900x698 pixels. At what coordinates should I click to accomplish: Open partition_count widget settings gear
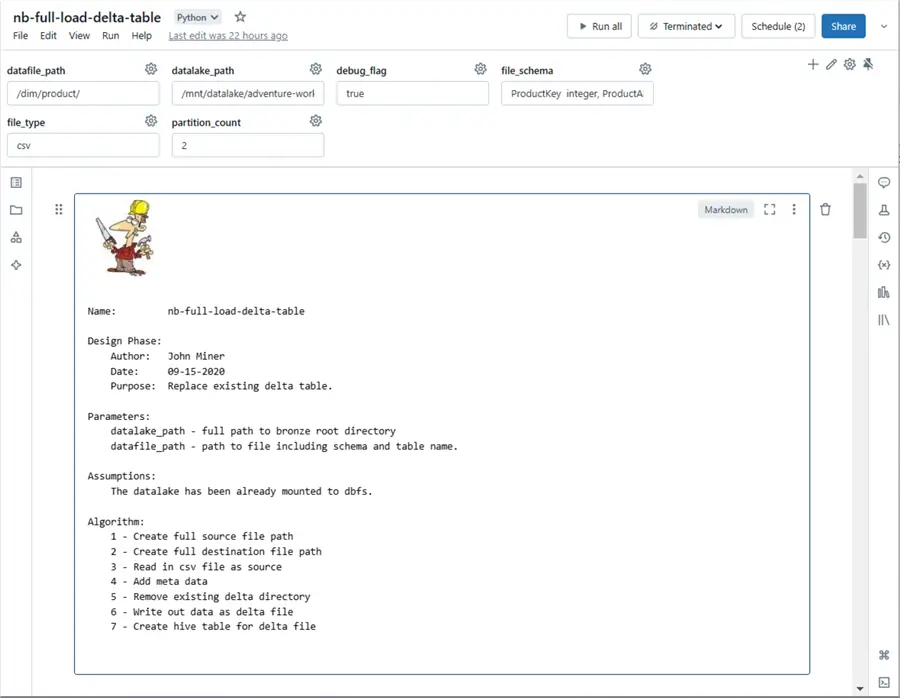click(x=316, y=121)
